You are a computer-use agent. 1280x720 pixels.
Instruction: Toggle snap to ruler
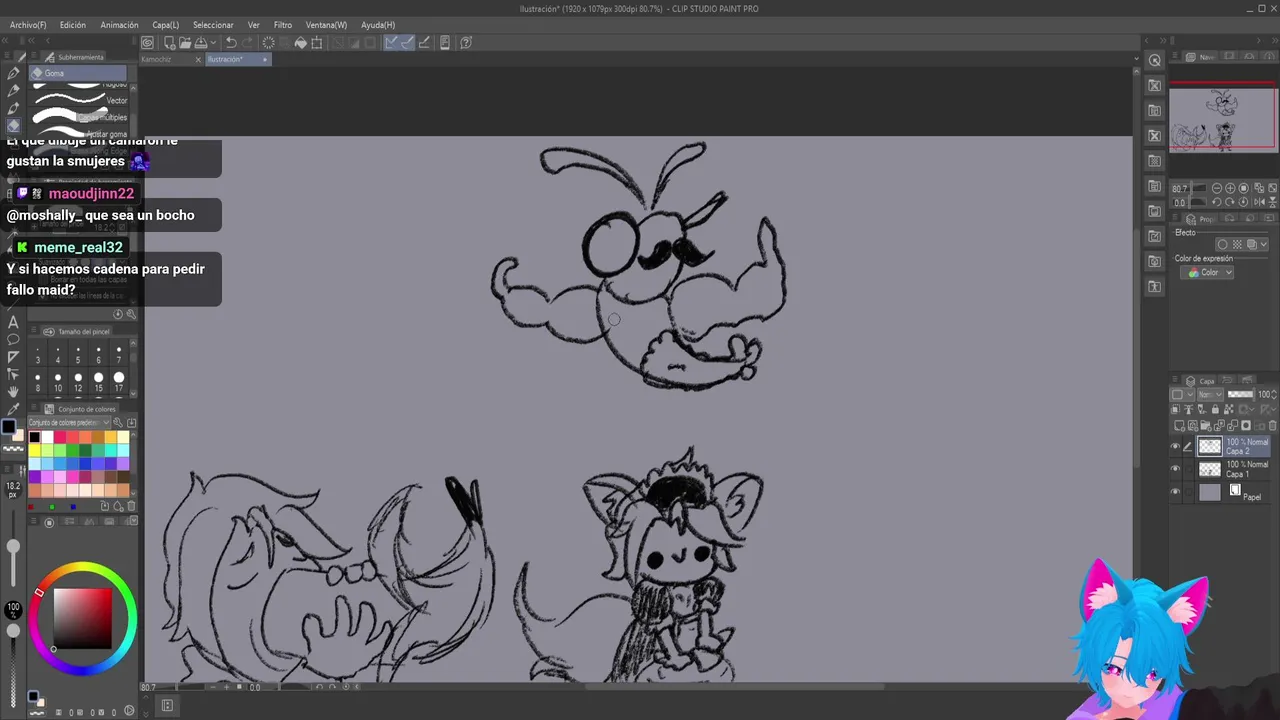click(391, 42)
